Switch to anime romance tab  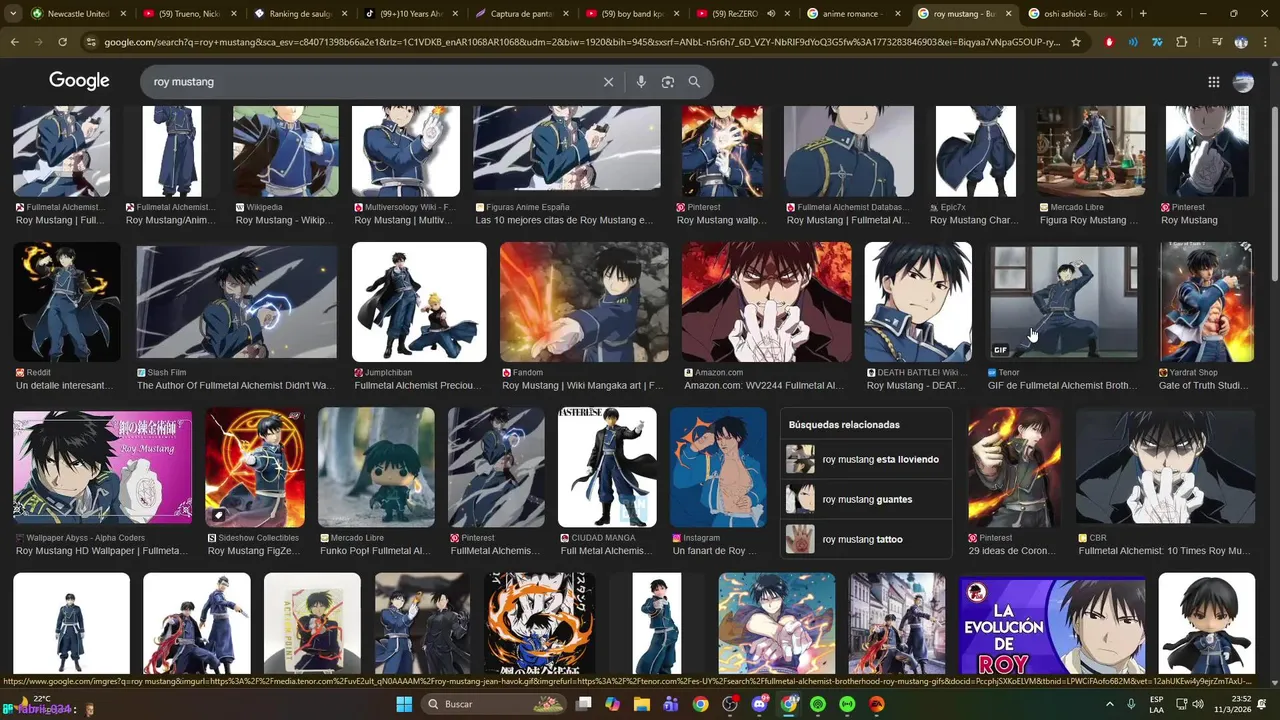pyautogui.click(x=854, y=14)
